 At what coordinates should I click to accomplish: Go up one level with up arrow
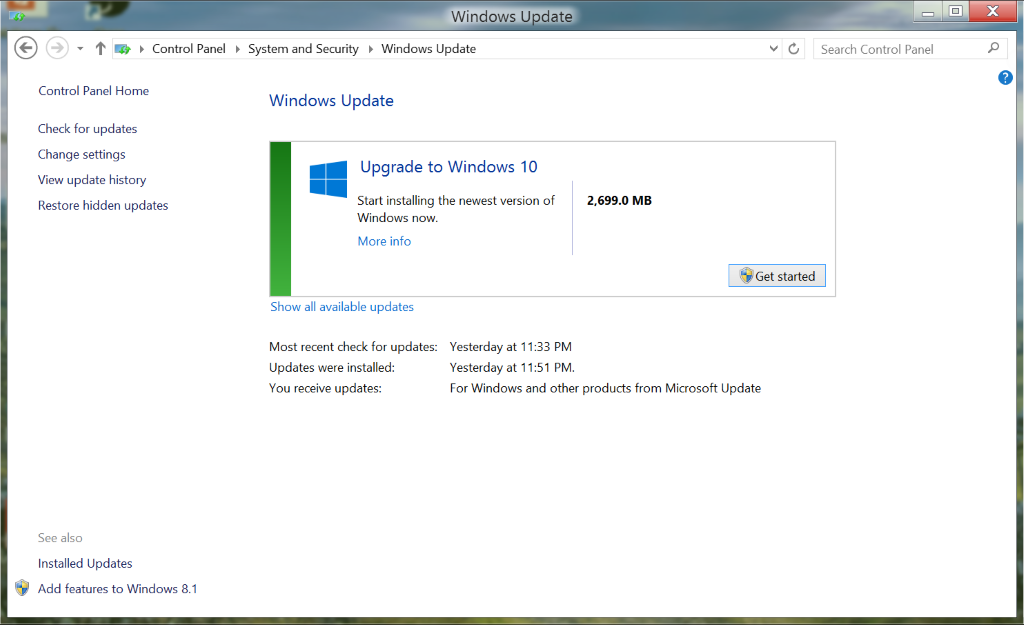100,48
